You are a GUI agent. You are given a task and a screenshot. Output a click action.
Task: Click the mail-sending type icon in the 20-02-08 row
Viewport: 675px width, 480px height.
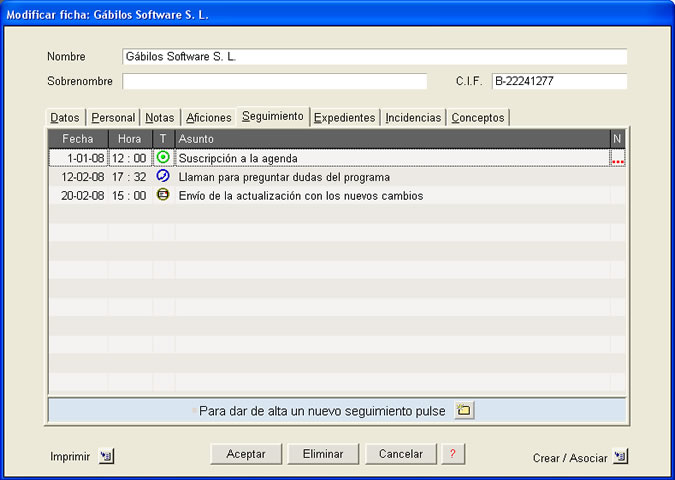(163, 195)
